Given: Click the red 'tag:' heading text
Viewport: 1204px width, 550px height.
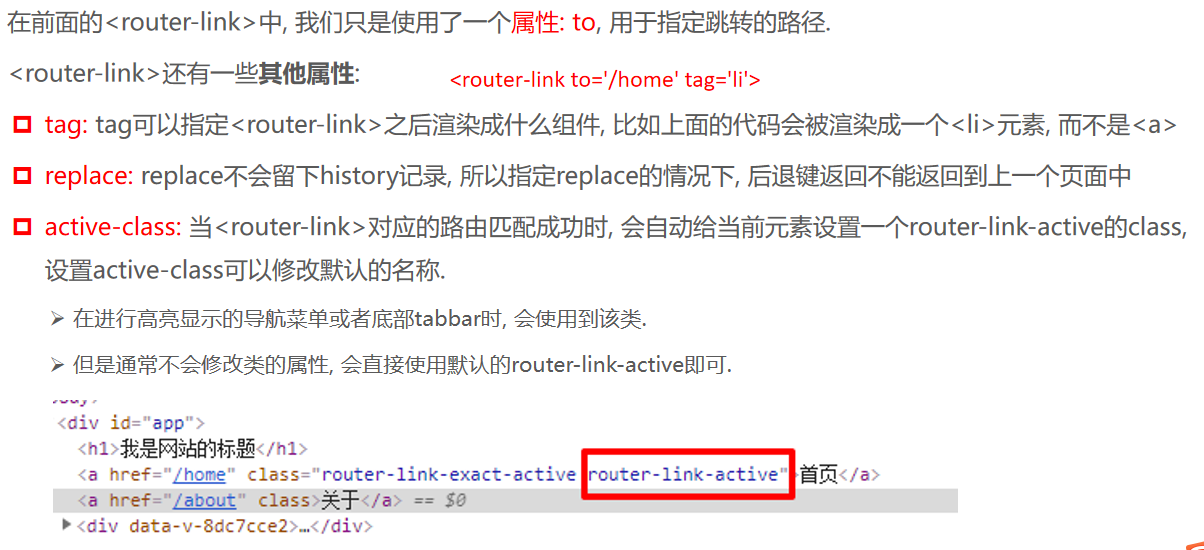Looking at the screenshot, I should [67, 125].
